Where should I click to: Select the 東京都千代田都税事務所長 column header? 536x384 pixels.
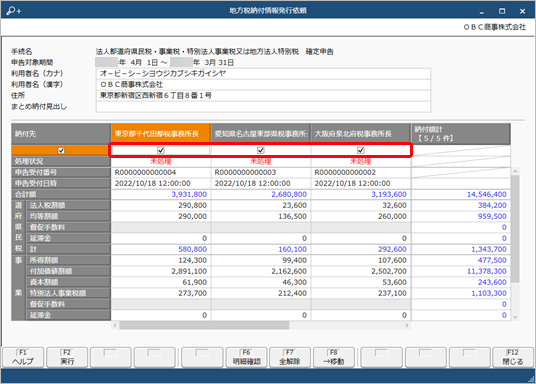tap(161, 133)
